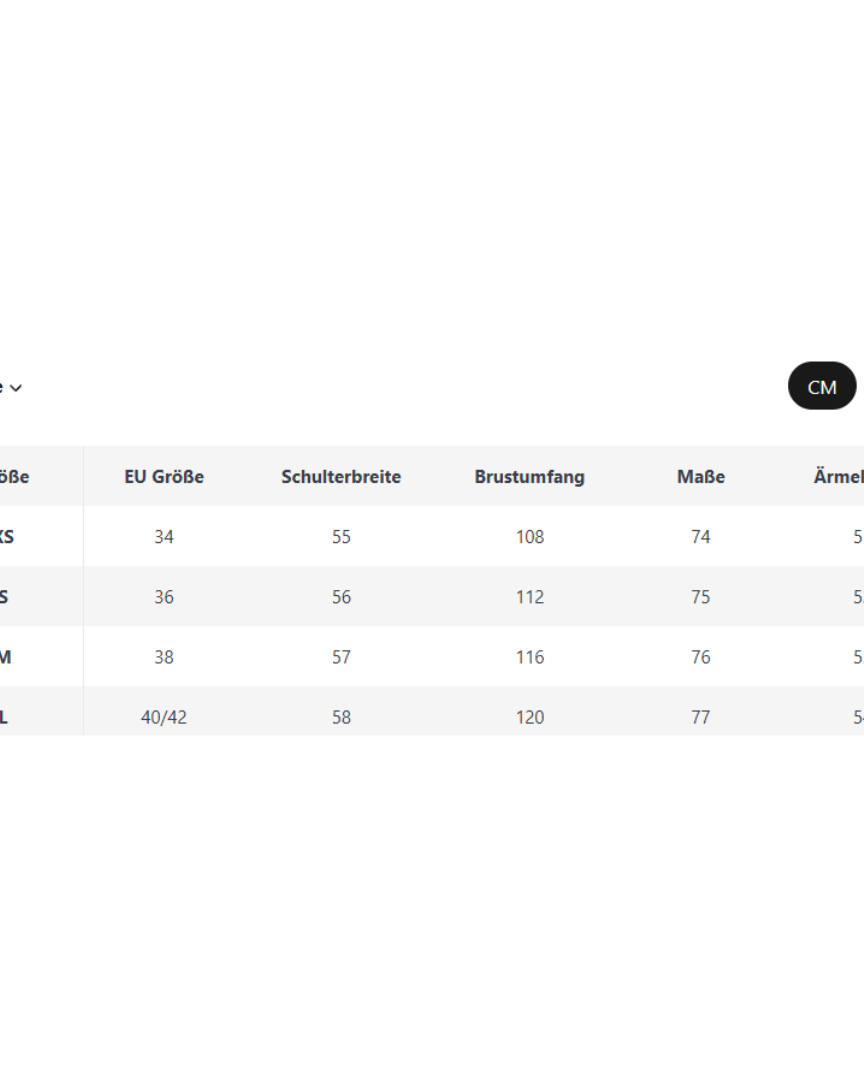
Task: Select EU size 36 cell
Action: tap(164, 597)
